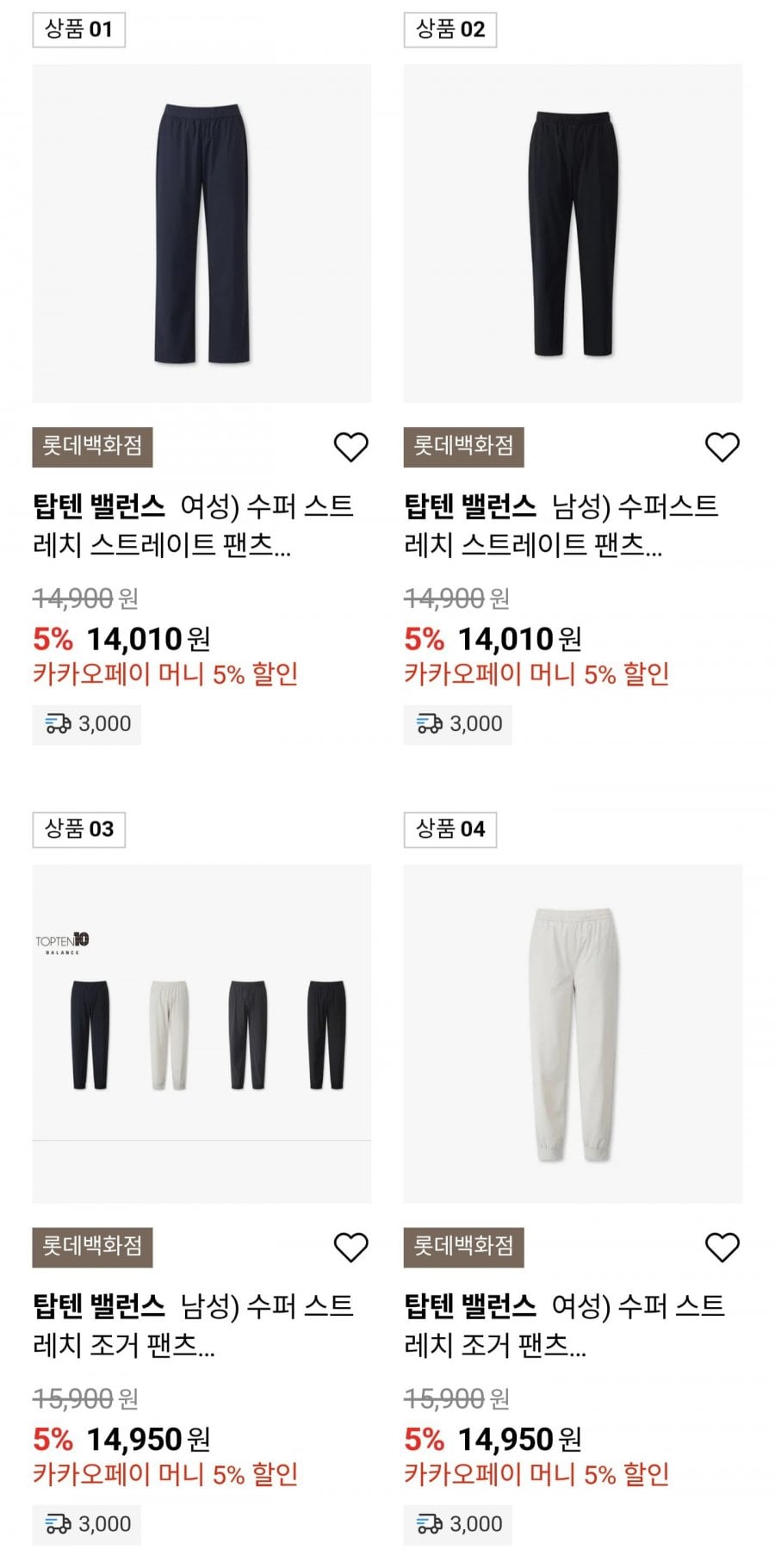Open the women's super stretch straight pants title
The height and width of the screenshot is (1568, 775).
pos(193,525)
